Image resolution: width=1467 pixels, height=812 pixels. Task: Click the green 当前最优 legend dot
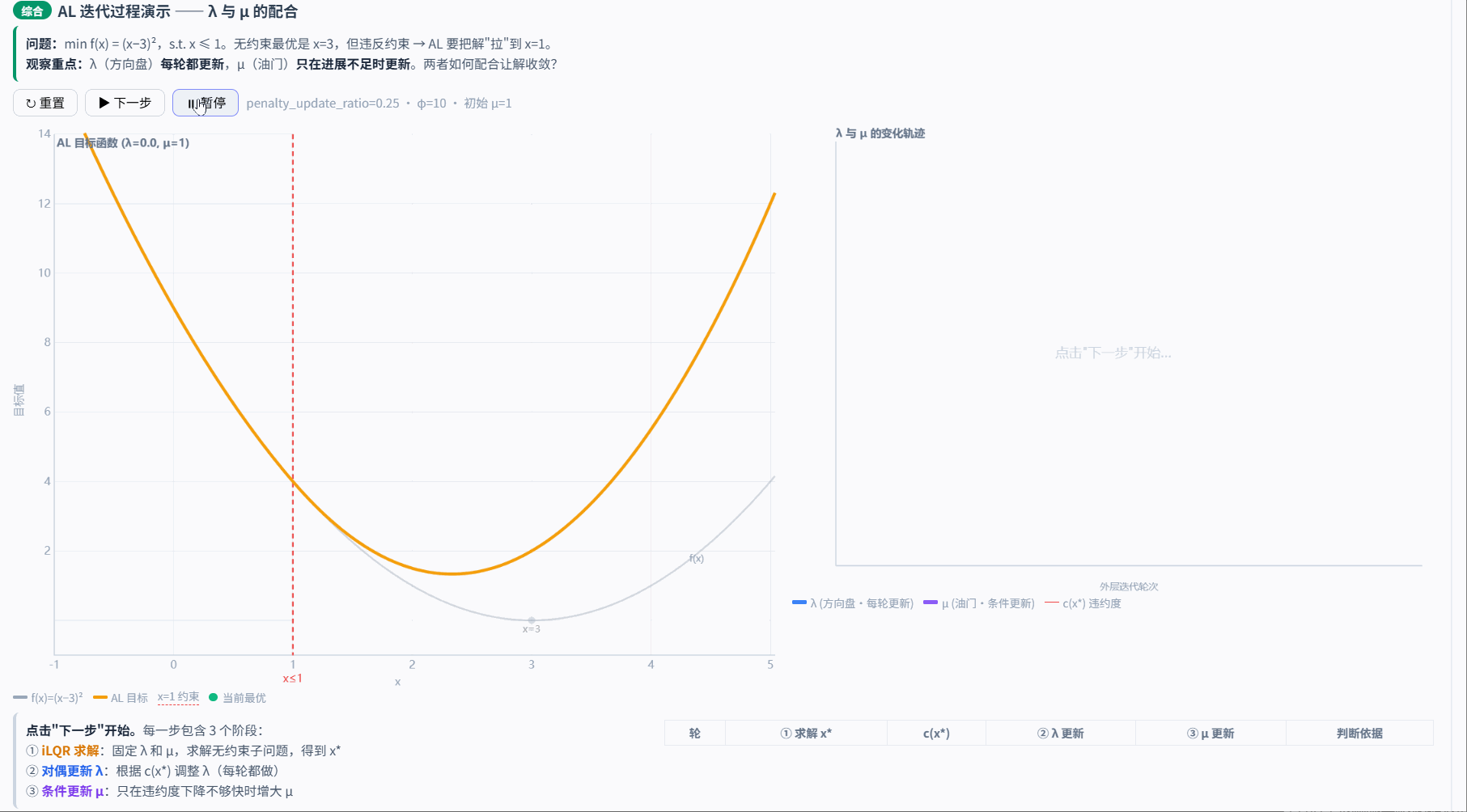tap(214, 697)
